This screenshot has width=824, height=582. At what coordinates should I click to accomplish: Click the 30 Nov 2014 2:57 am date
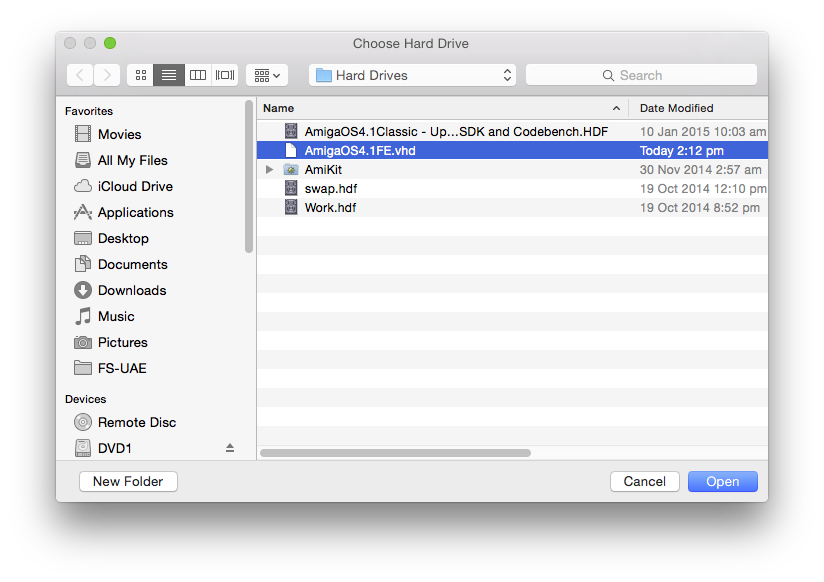point(701,169)
